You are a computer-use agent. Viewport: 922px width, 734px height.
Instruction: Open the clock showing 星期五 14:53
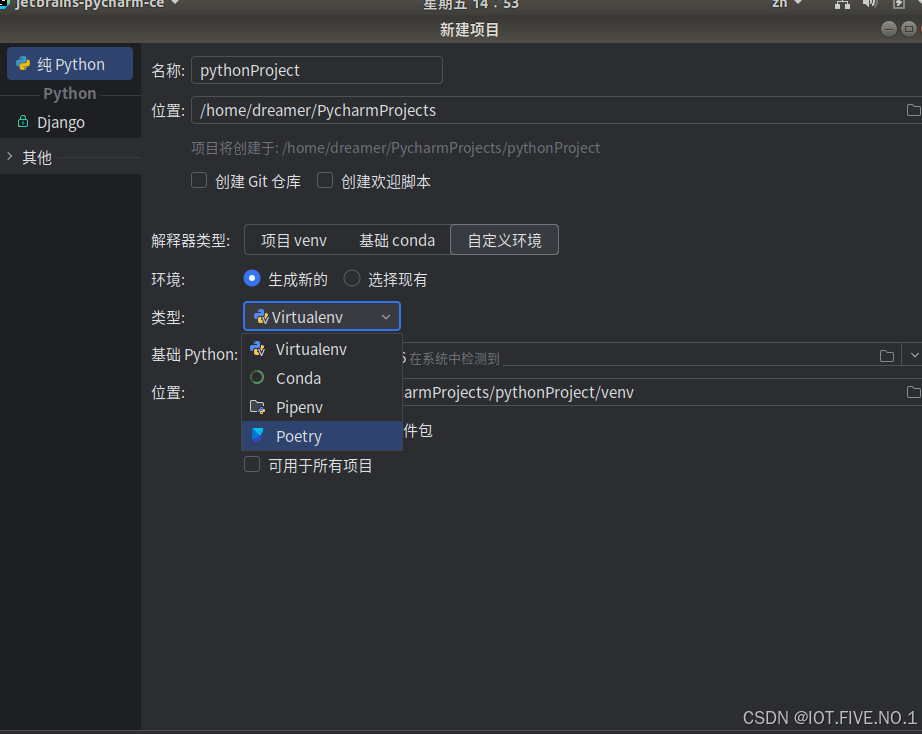[x=470, y=5]
